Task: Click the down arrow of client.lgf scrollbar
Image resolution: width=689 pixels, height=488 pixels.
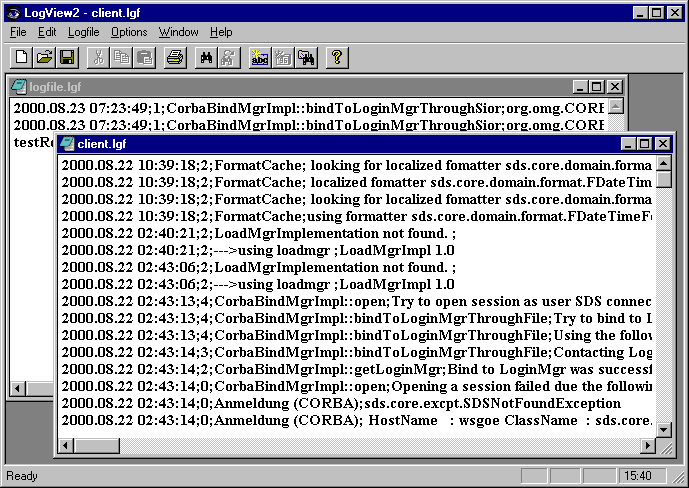Action: coord(664,430)
